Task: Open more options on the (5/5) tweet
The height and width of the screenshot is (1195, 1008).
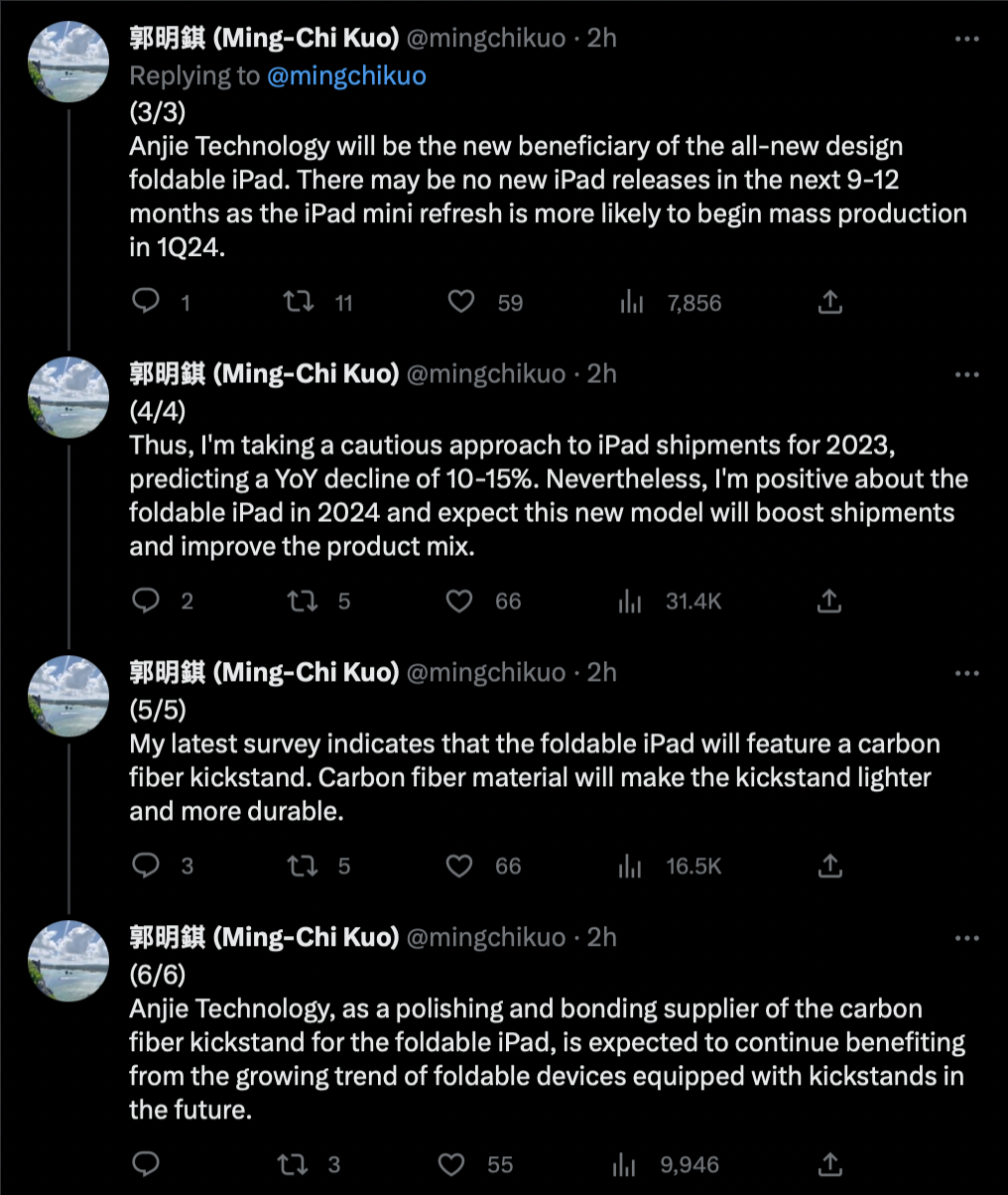Action: click(966, 673)
